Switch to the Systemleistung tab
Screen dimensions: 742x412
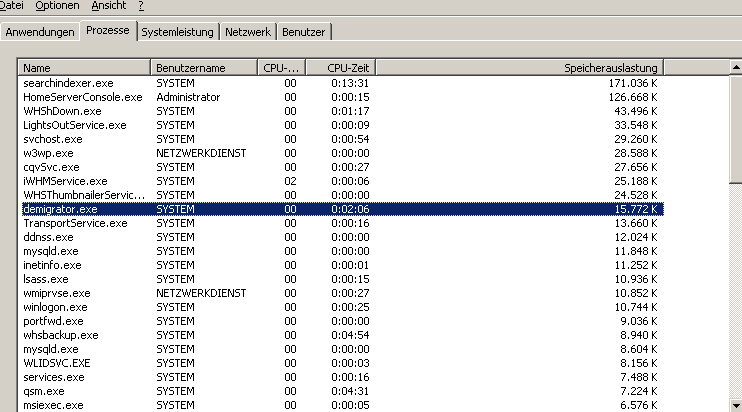click(177, 32)
